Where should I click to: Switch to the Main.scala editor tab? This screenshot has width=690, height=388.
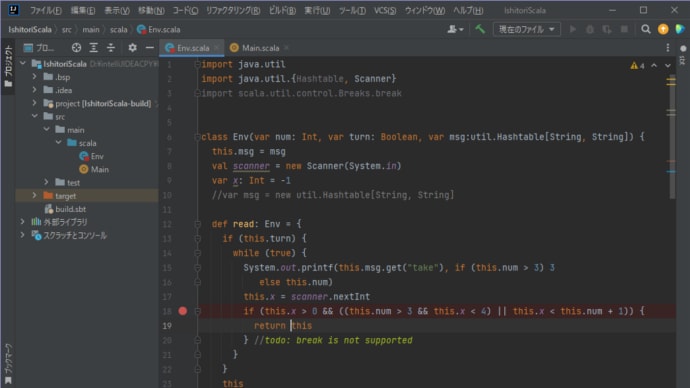260,48
